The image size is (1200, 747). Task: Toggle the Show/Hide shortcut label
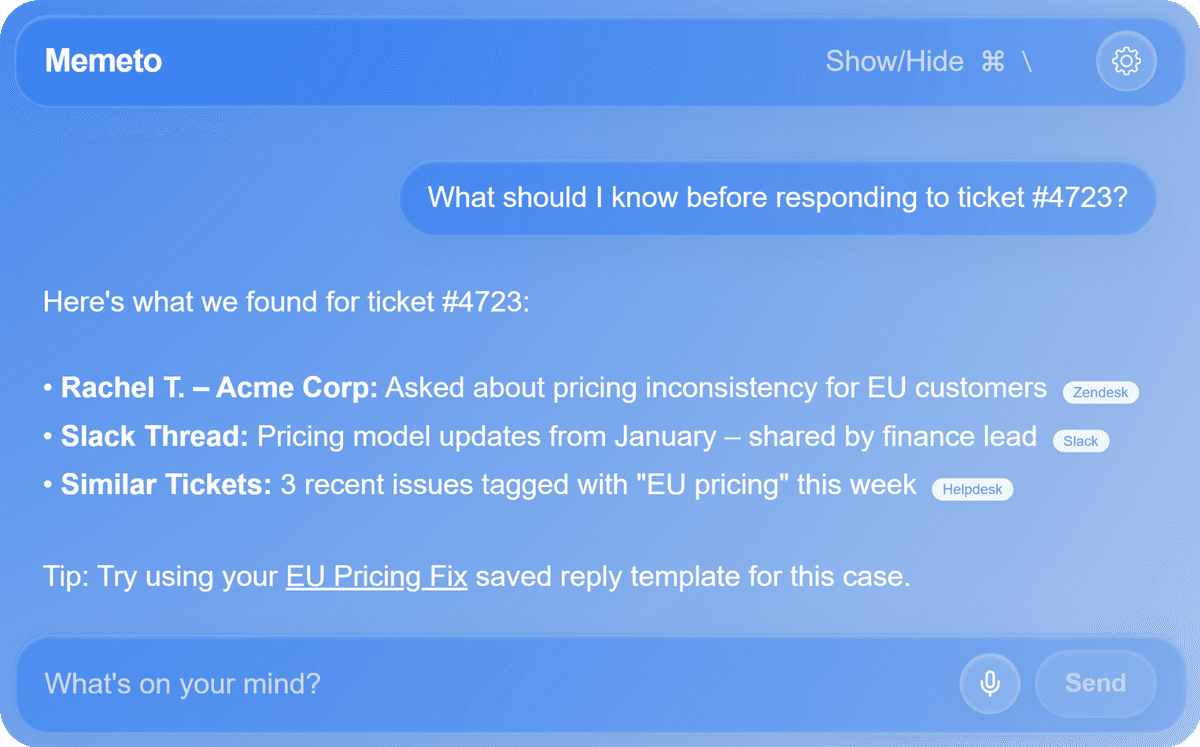point(894,62)
